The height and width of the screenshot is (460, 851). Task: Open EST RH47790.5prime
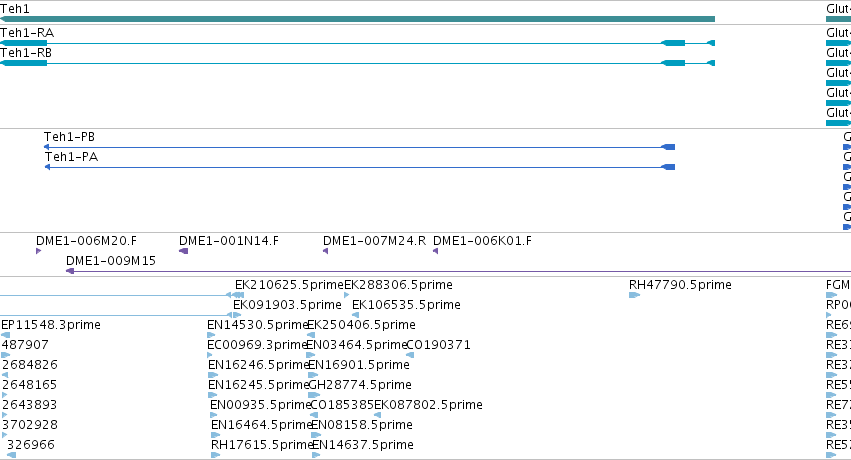pyautogui.click(x=680, y=285)
